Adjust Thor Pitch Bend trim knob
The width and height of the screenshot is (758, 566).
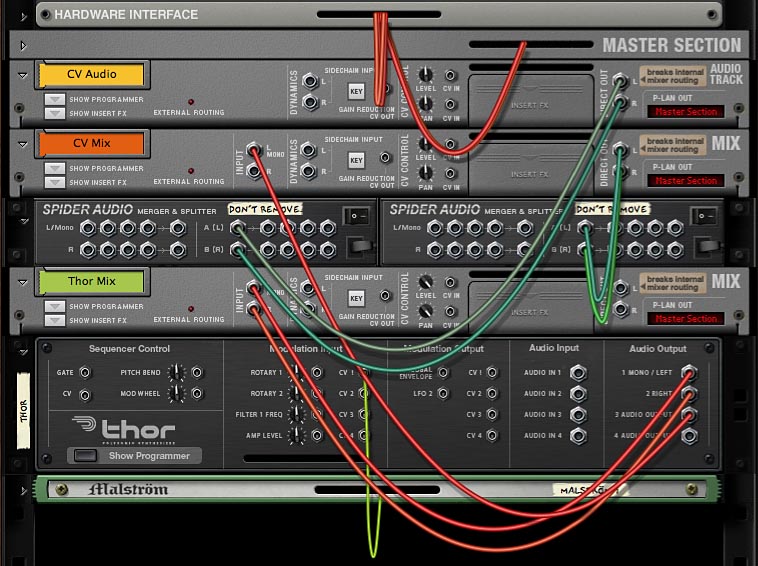tap(176, 372)
